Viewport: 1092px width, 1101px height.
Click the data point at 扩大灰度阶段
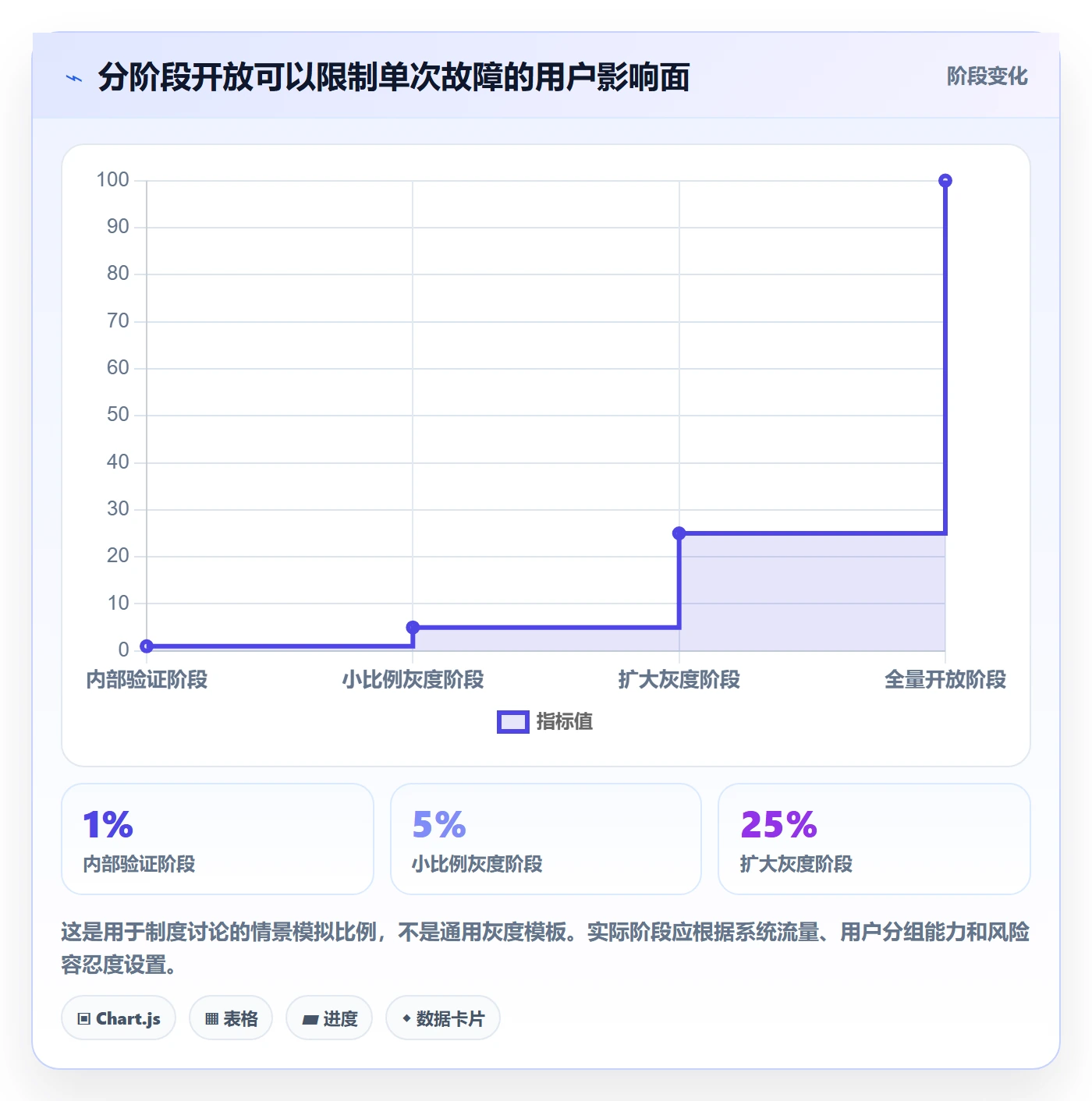(679, 533)
